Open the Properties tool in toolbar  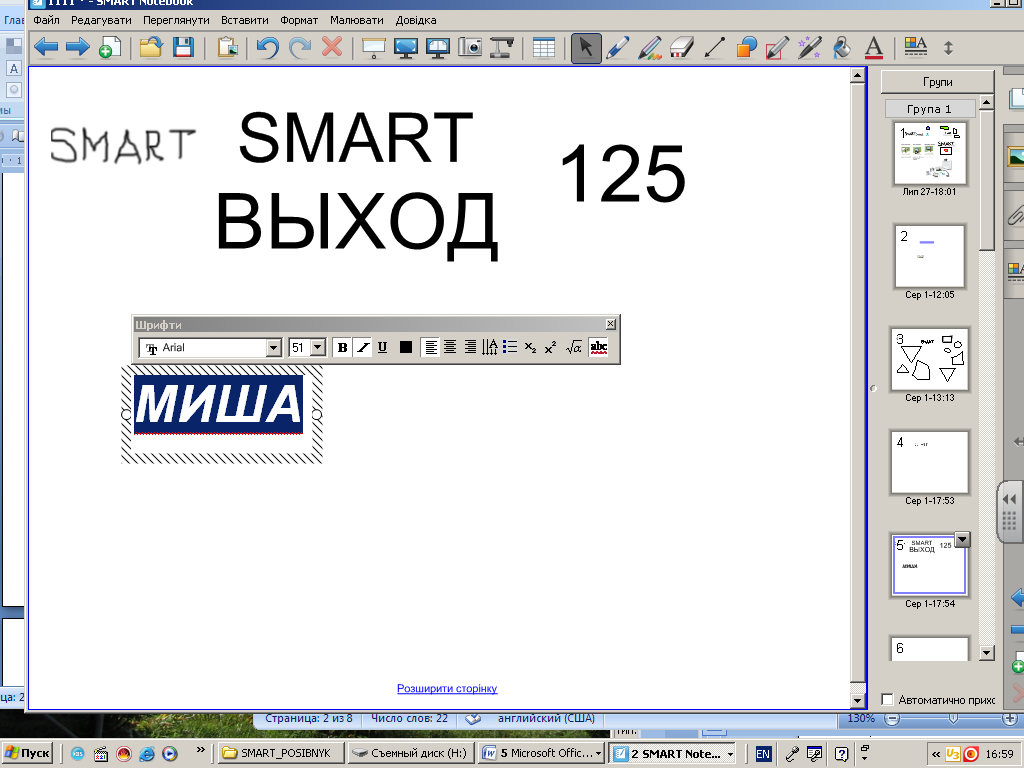(916, 47)
